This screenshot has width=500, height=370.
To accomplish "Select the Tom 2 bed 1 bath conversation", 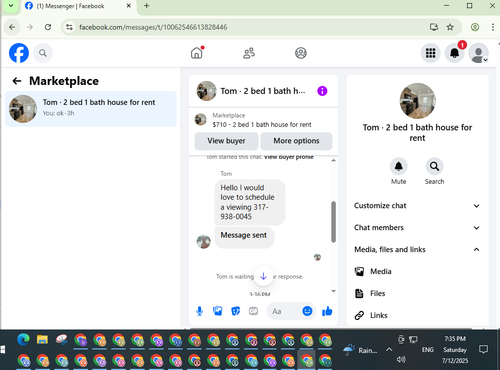I will pyautogui.click(x=91, y=109).
